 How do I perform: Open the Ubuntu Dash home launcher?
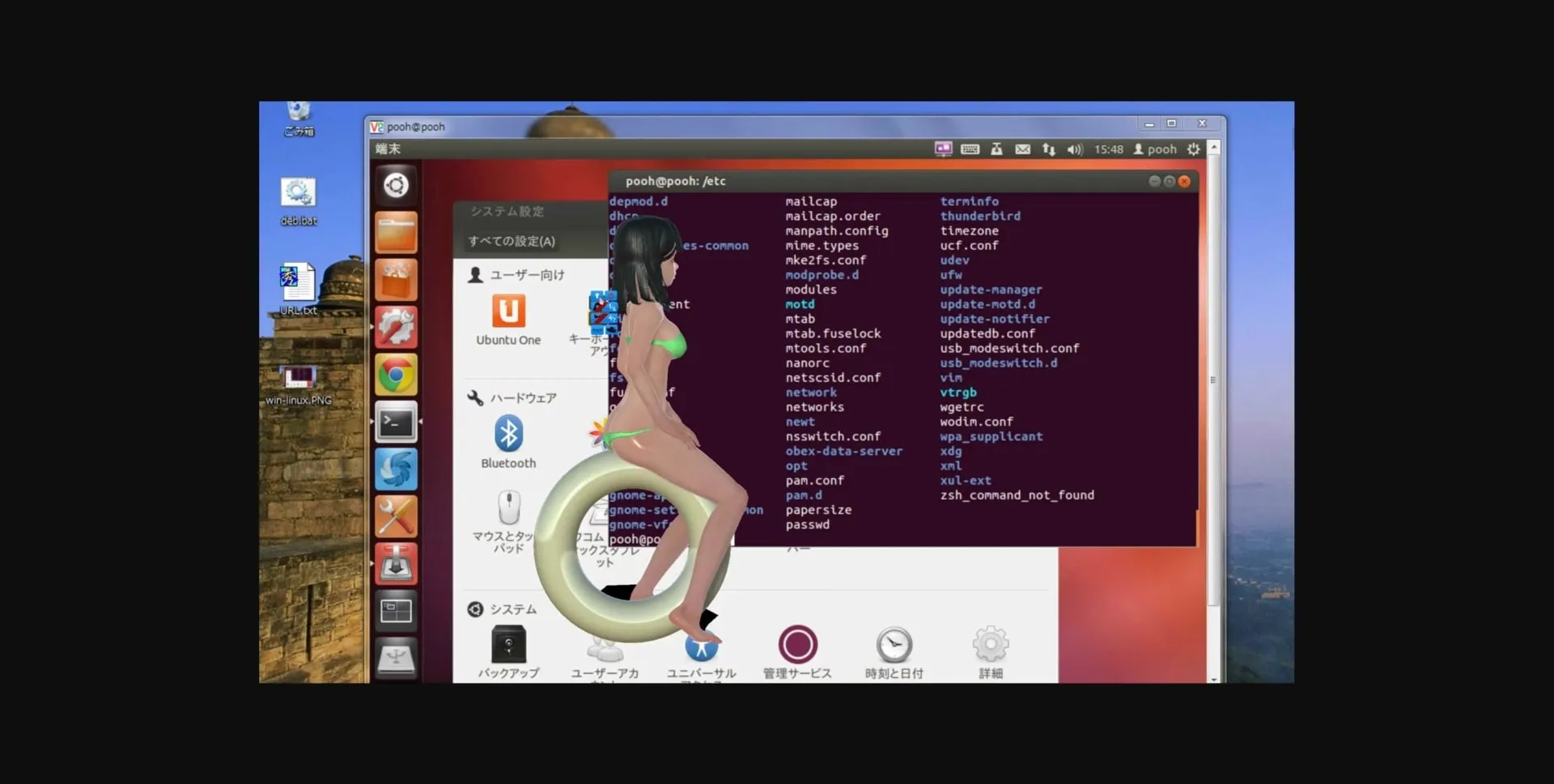(x=396, y=185)
